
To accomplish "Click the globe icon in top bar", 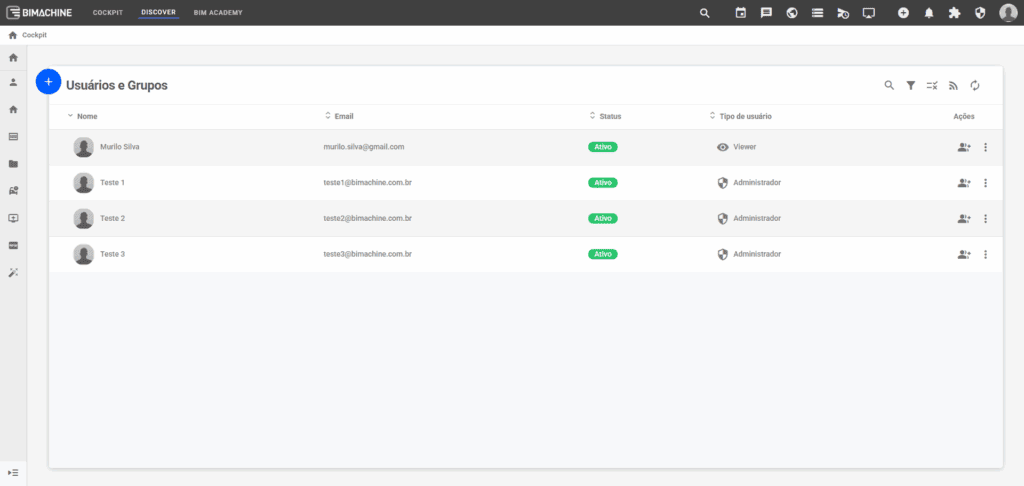I will [792, 13].
